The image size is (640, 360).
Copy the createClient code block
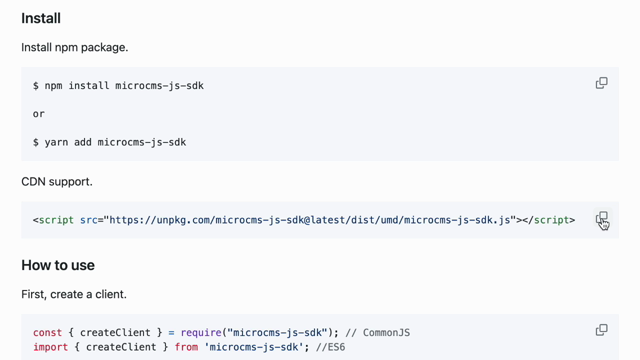tap(601, 330)
